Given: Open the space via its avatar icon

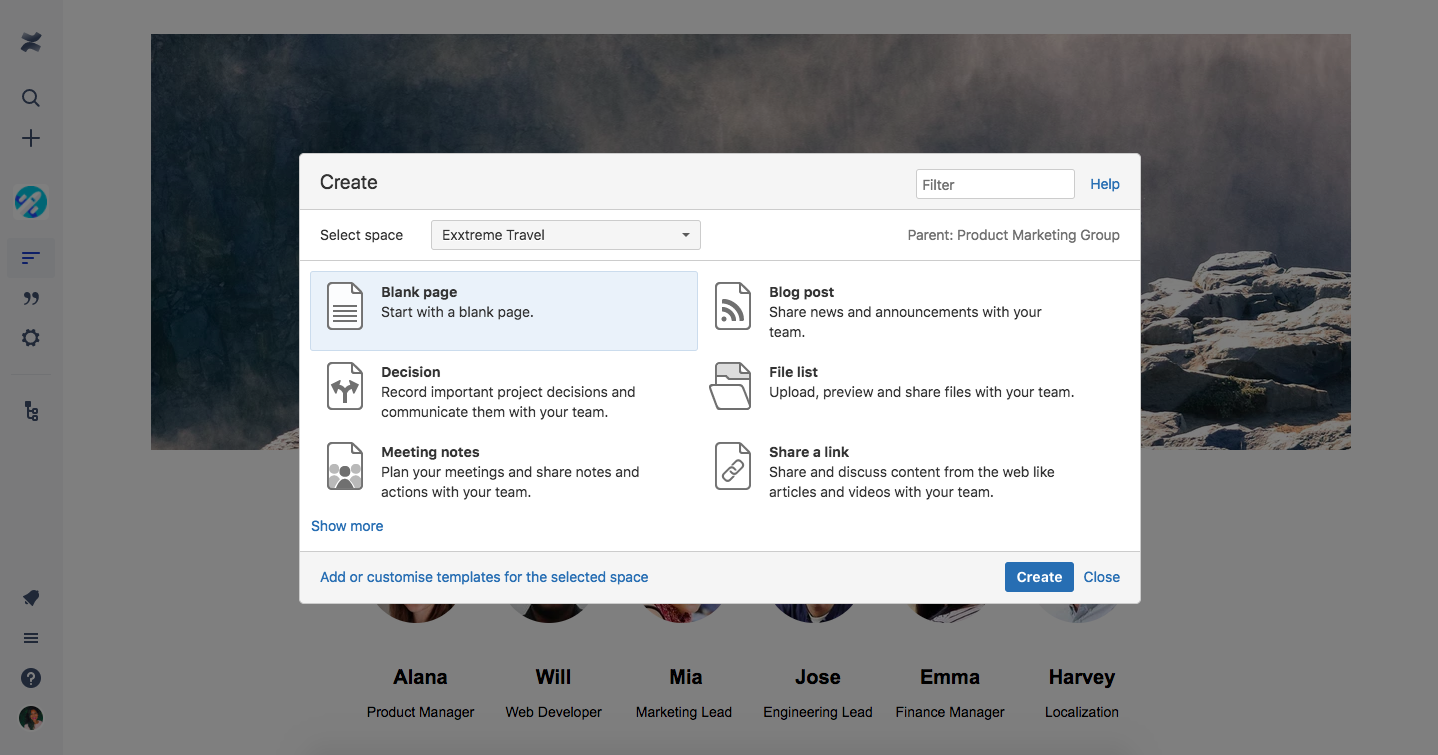Looking at the screenshot, I should (x=30, y=202).
